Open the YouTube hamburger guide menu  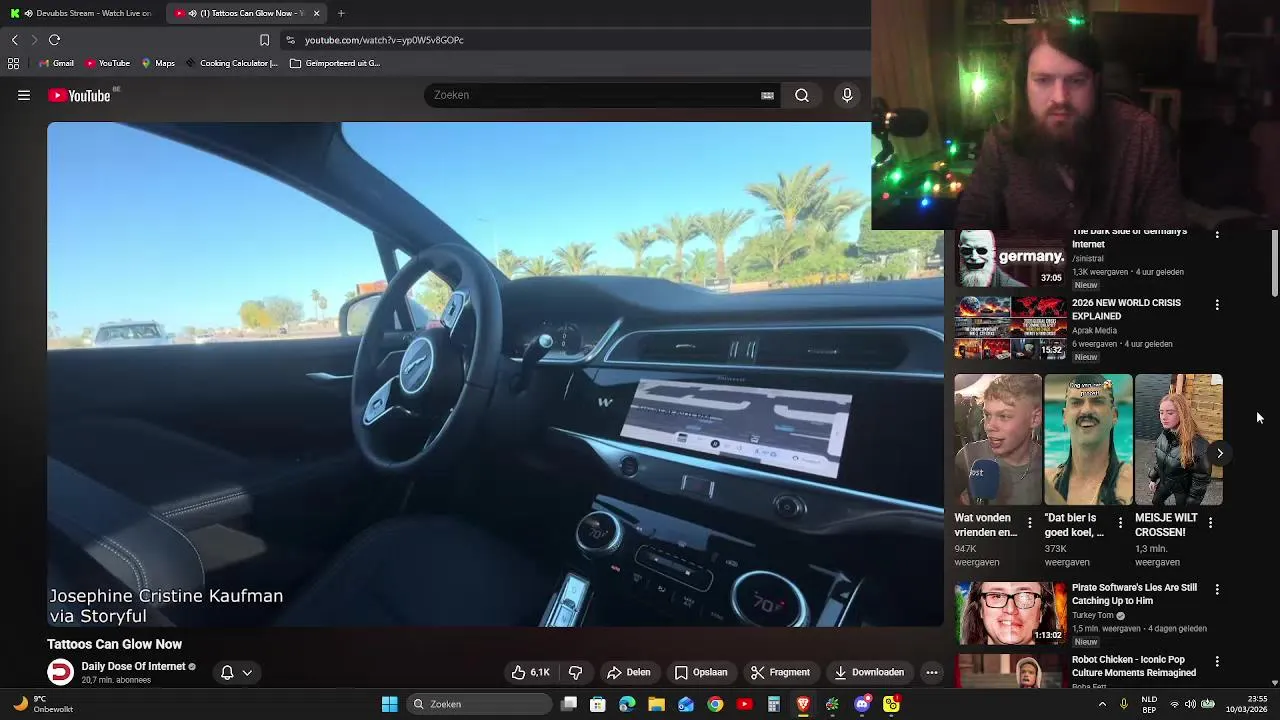point(24,95)
